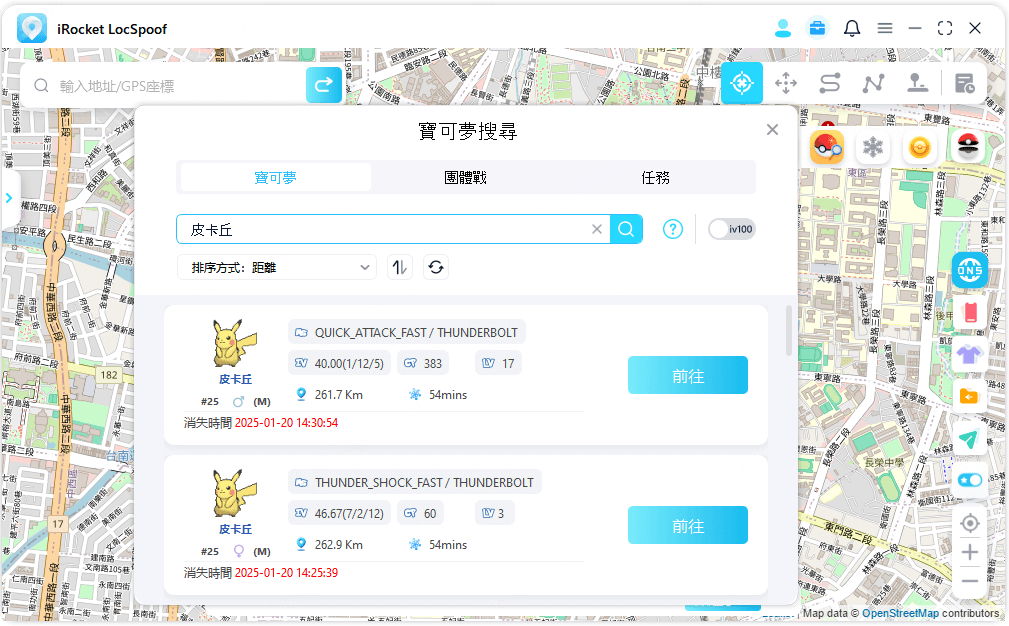Viewport: 1009px width, 626px height.
Task: Open the notifications bell
Action: tap(851, 28)
